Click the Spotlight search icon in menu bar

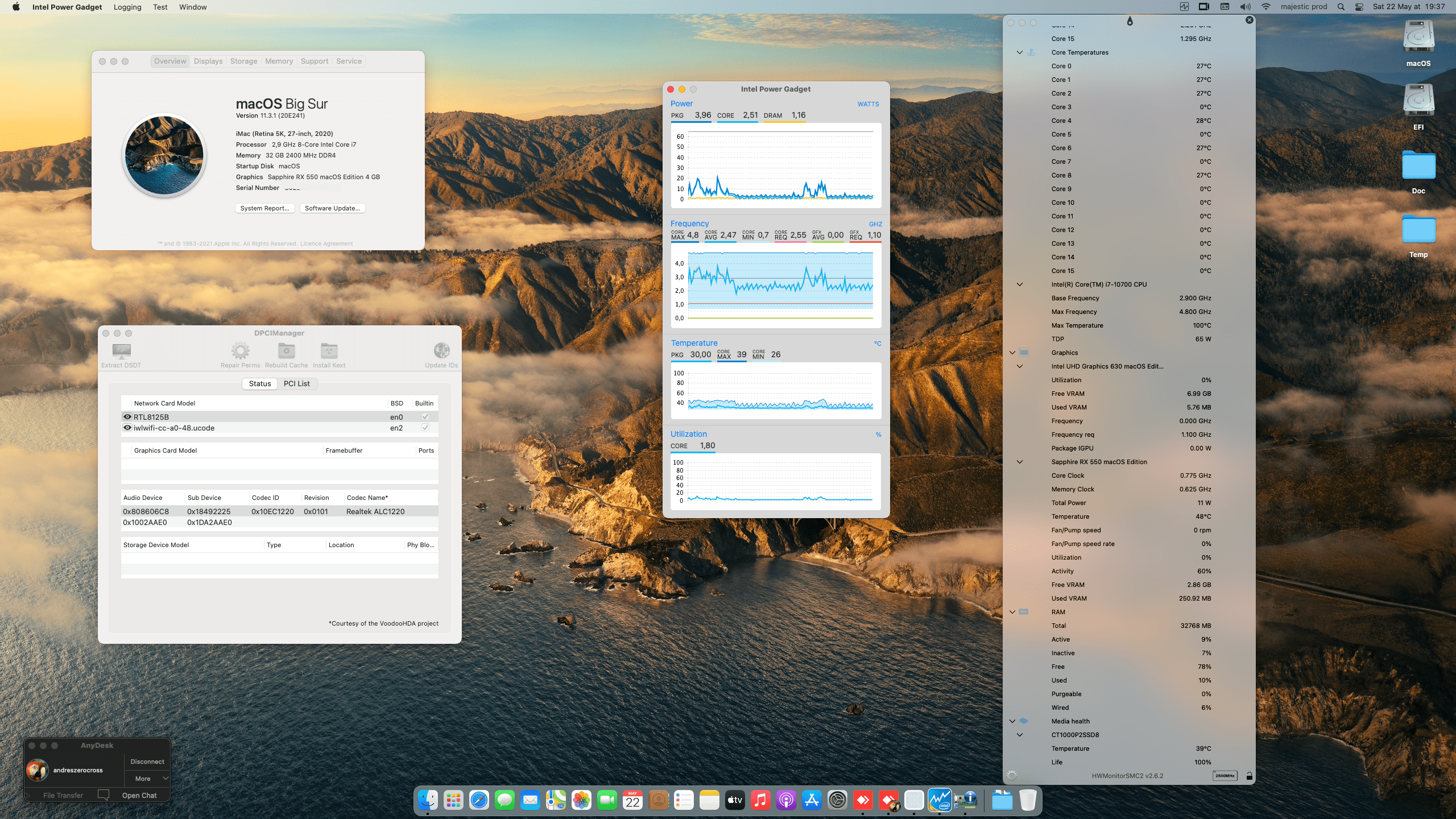[x=1341, y=7]
